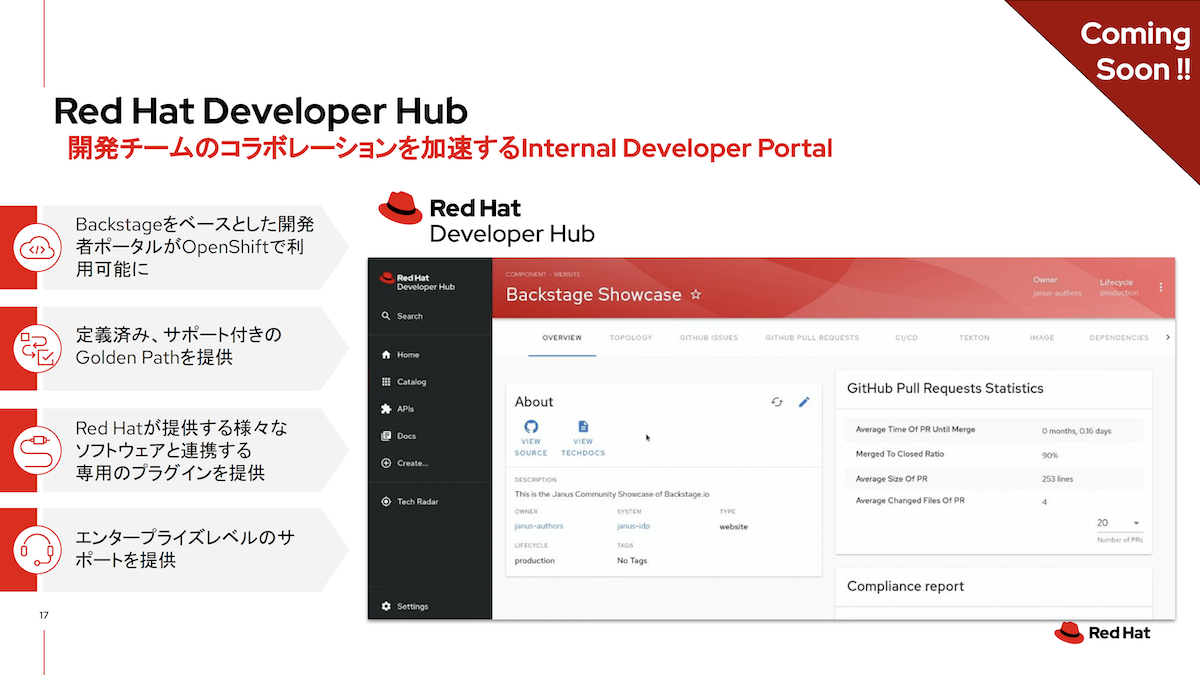
Task: Open Settings at the sidebar bottom
Action: (405, 606)
